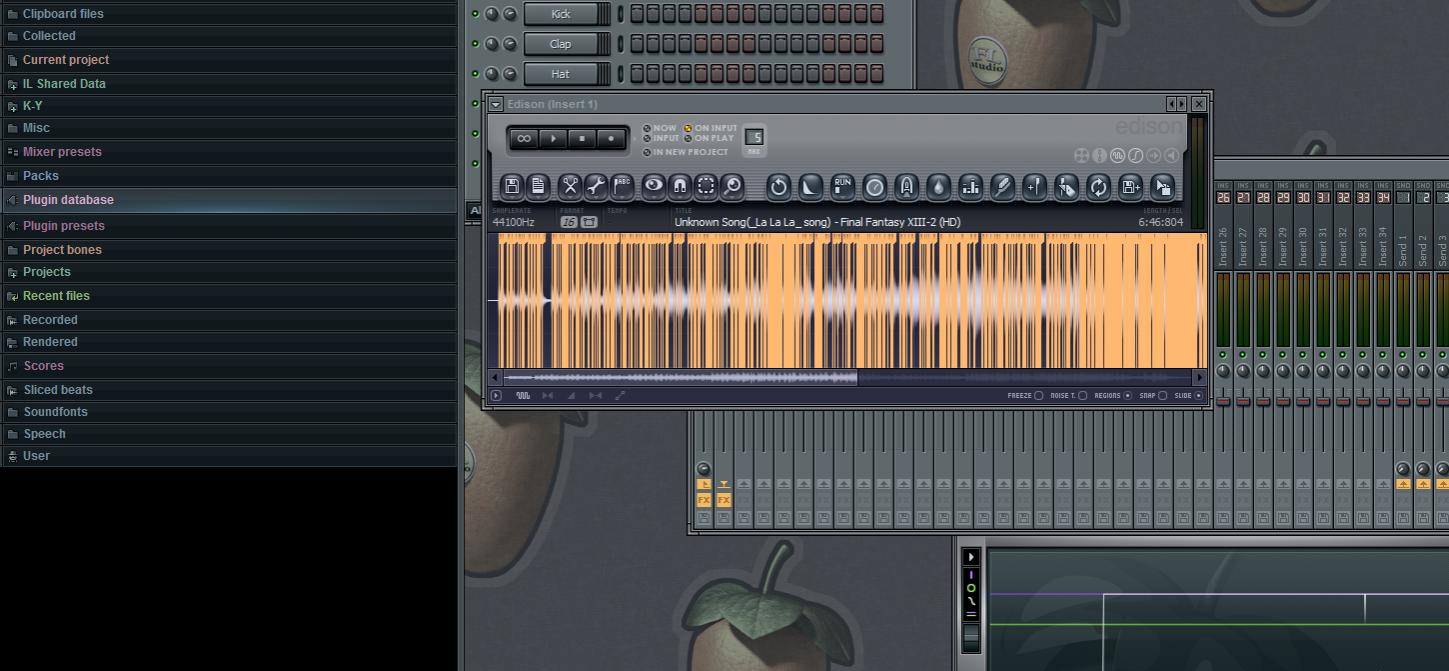
Task: Click the ABC Regions flag icon
Action: point(622,186)
